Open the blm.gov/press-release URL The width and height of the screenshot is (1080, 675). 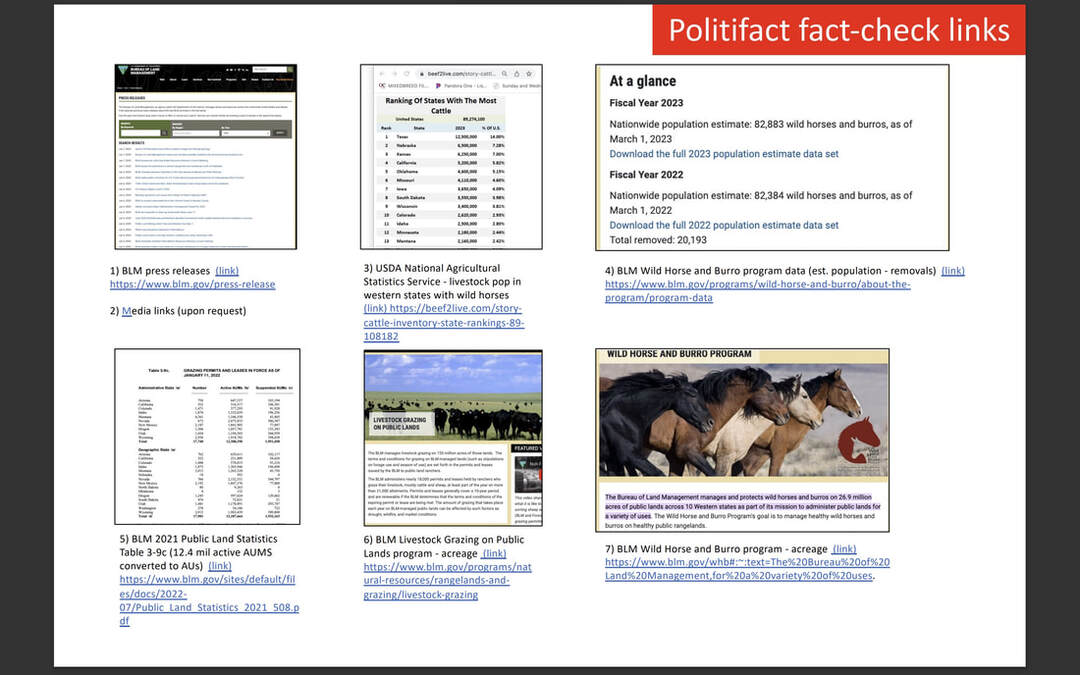coord(192,284)
